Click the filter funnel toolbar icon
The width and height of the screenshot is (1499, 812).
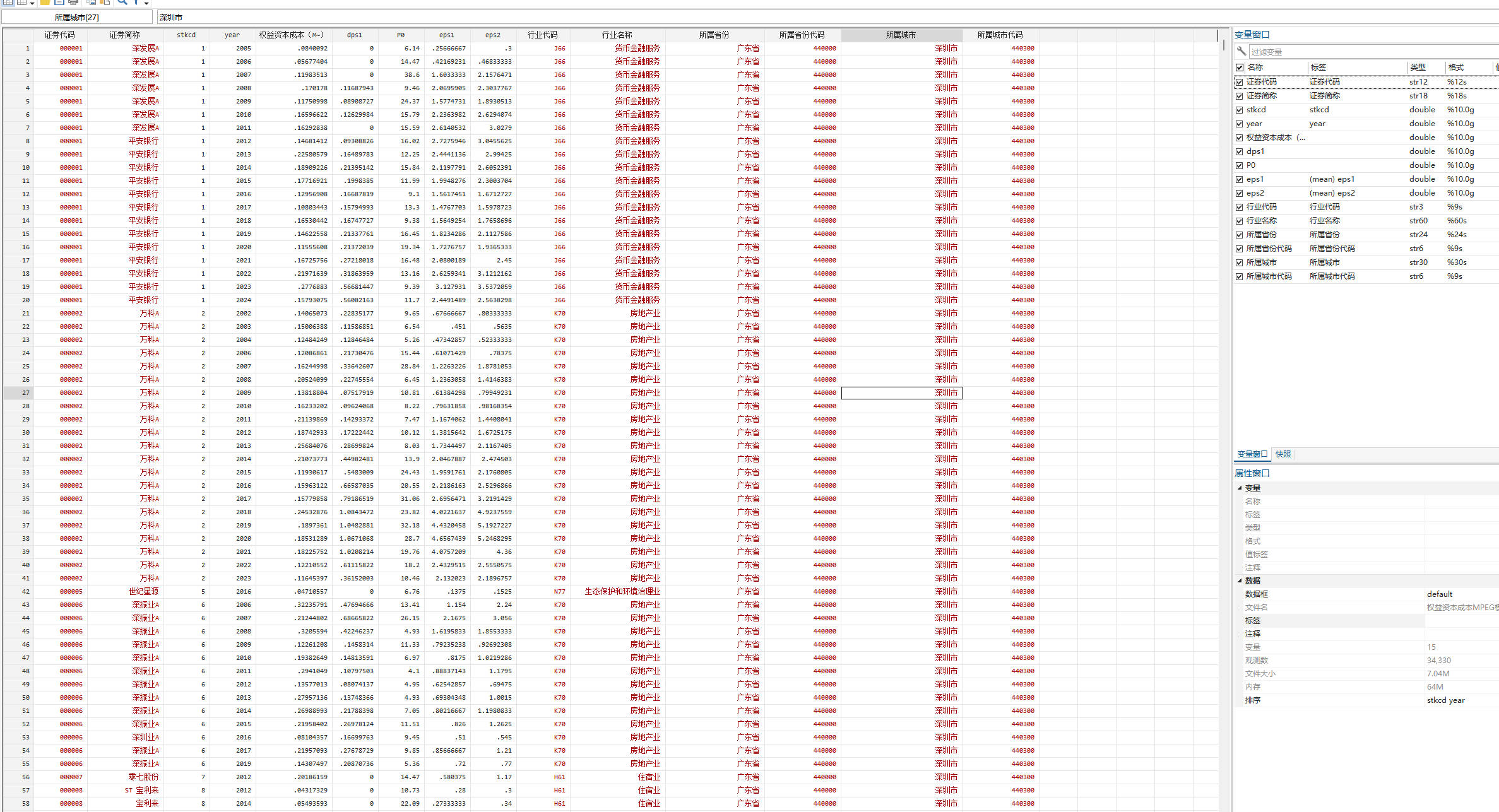click(x=136, y=2)
